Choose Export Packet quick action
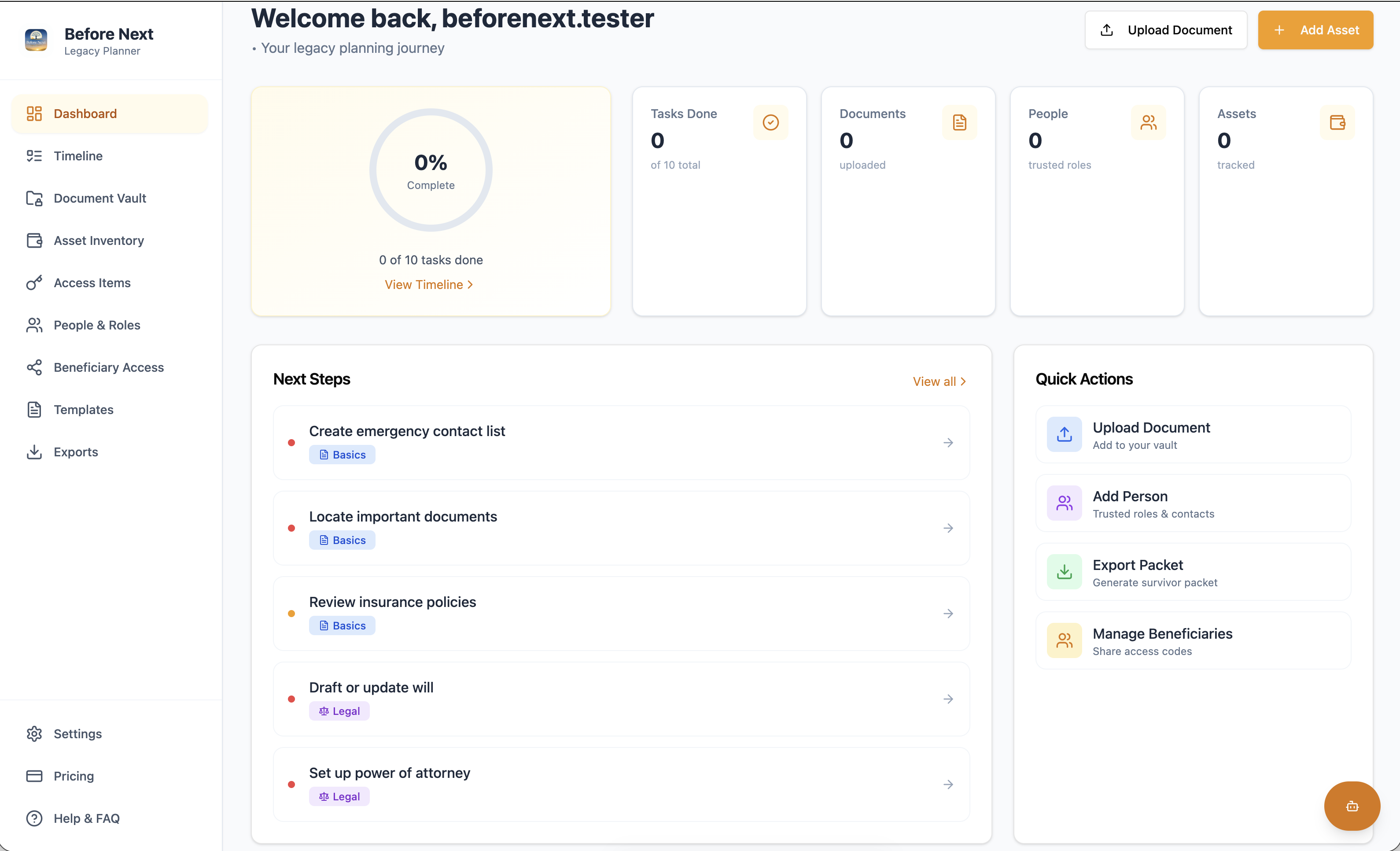Image resolution: width=1400 pixels, height=851 pixels. click(1193, 572)
